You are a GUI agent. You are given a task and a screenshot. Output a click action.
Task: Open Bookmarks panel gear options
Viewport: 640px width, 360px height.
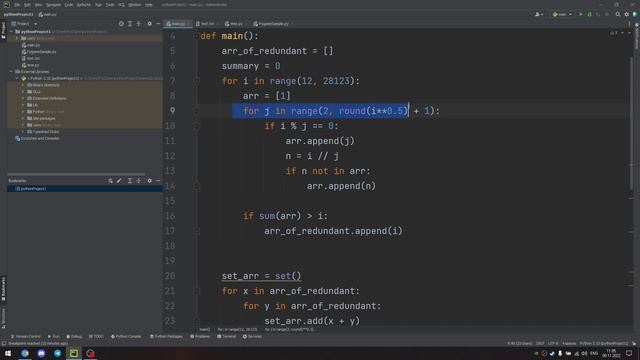pos(149,181)
